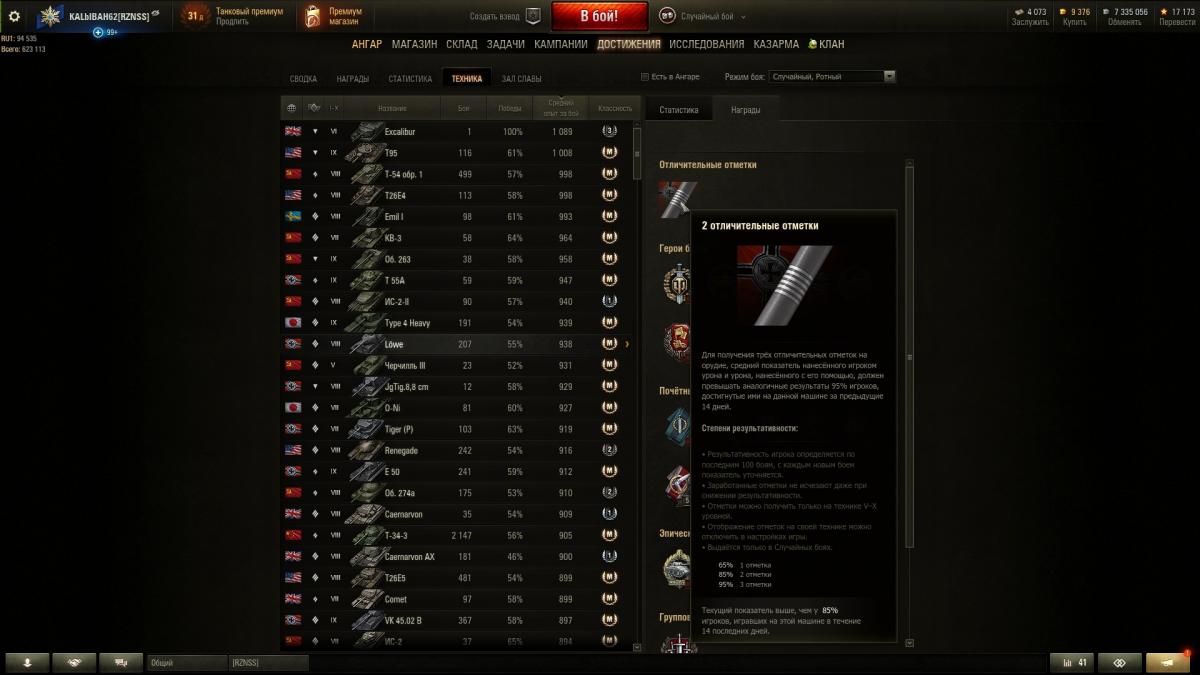
Task: Click the notifications icon at bottom right
Action: [1168, 662]
